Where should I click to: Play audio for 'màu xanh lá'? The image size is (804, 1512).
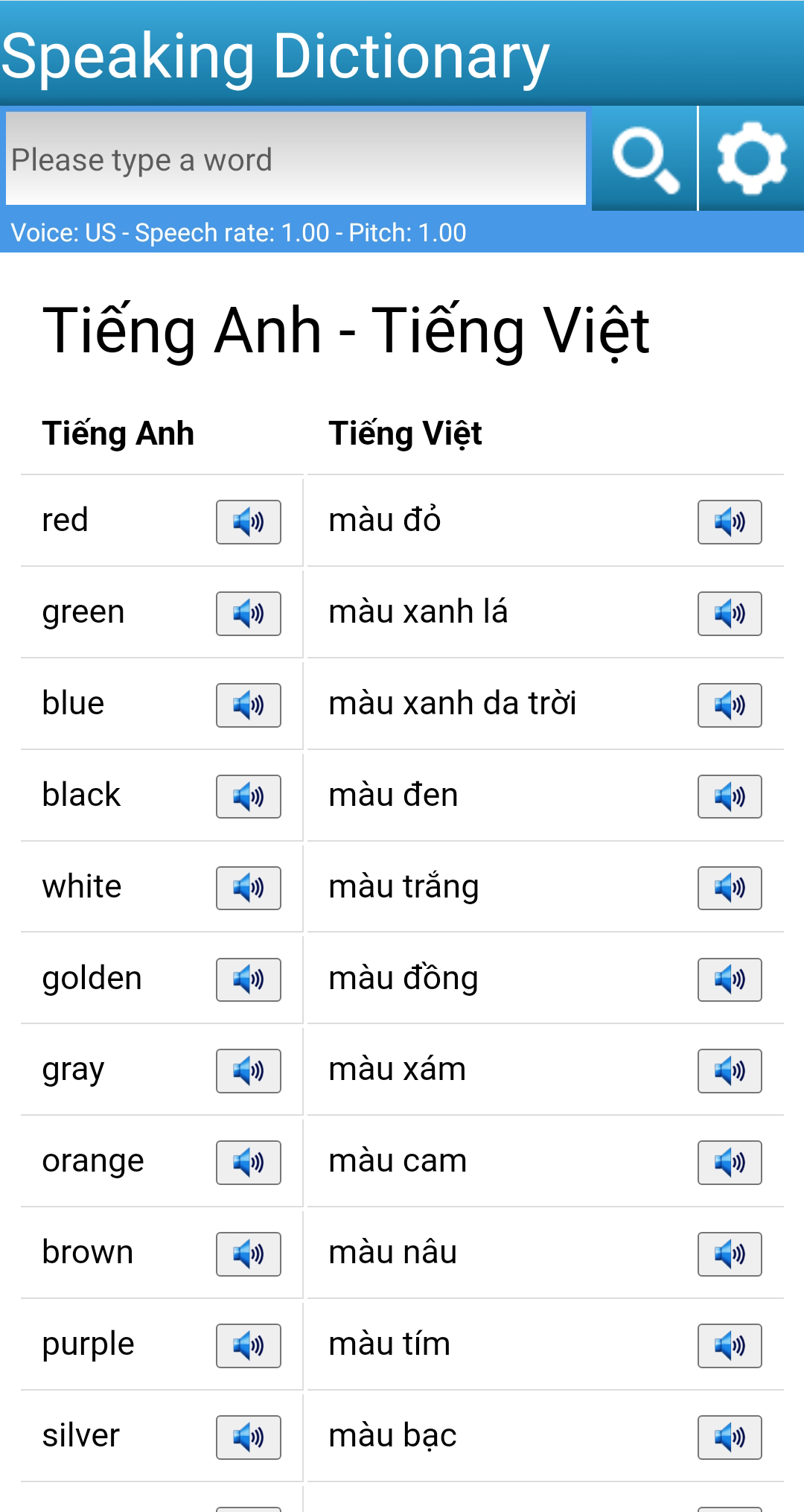click(730, 614)
